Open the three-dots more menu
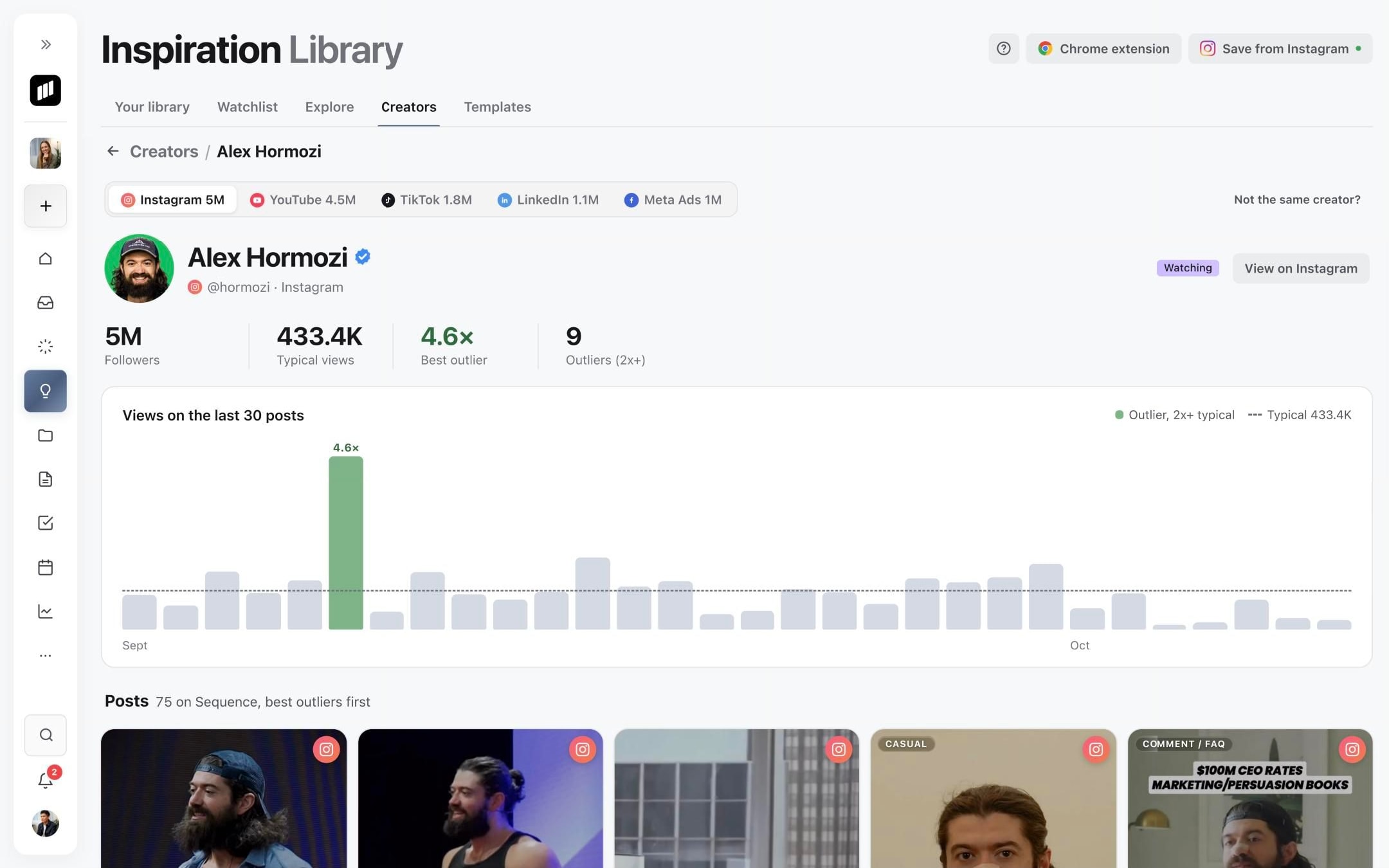This screenshot has height=868, width=1389. point(46,656)
